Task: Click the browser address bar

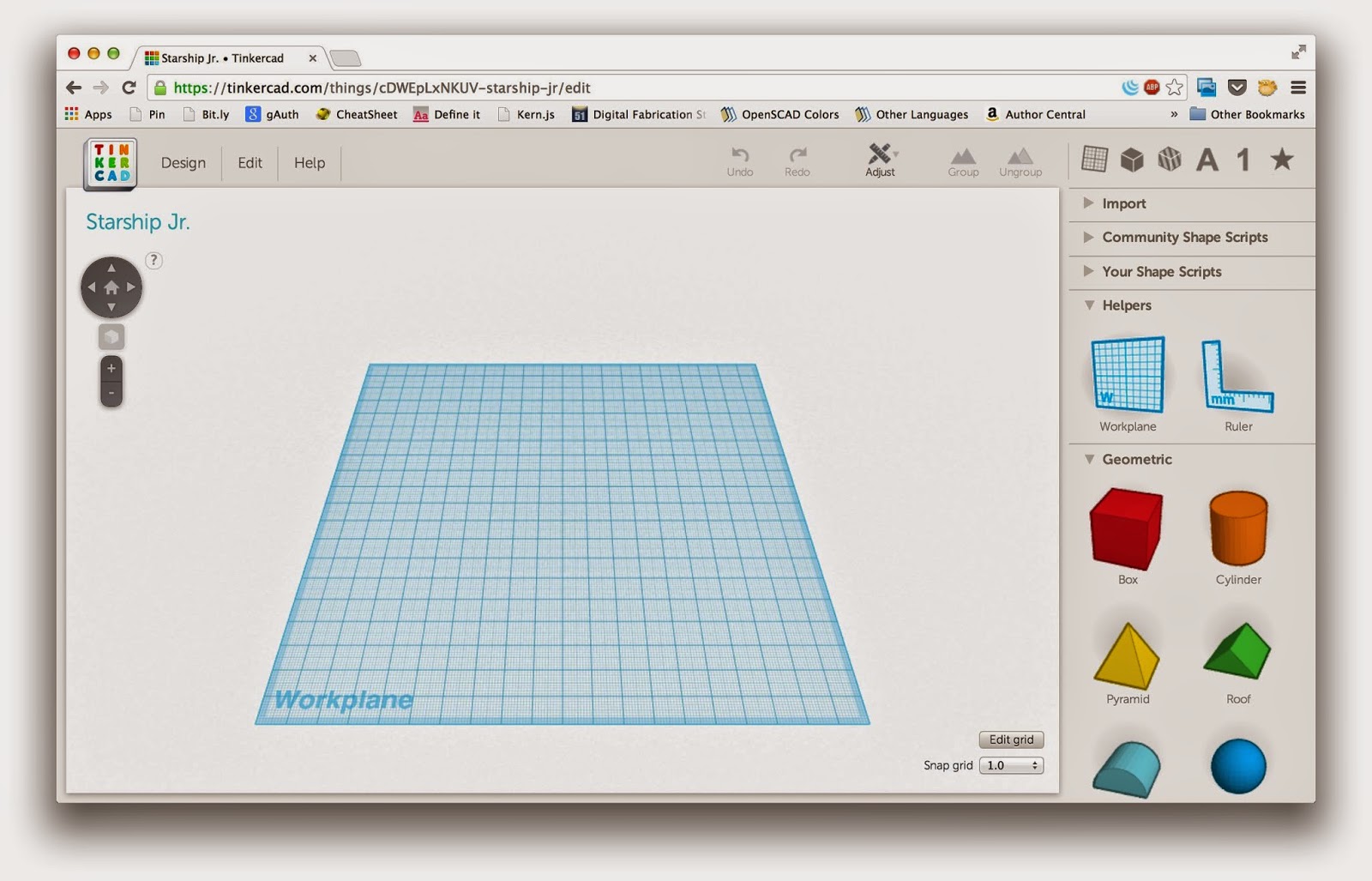Action: 635,87
